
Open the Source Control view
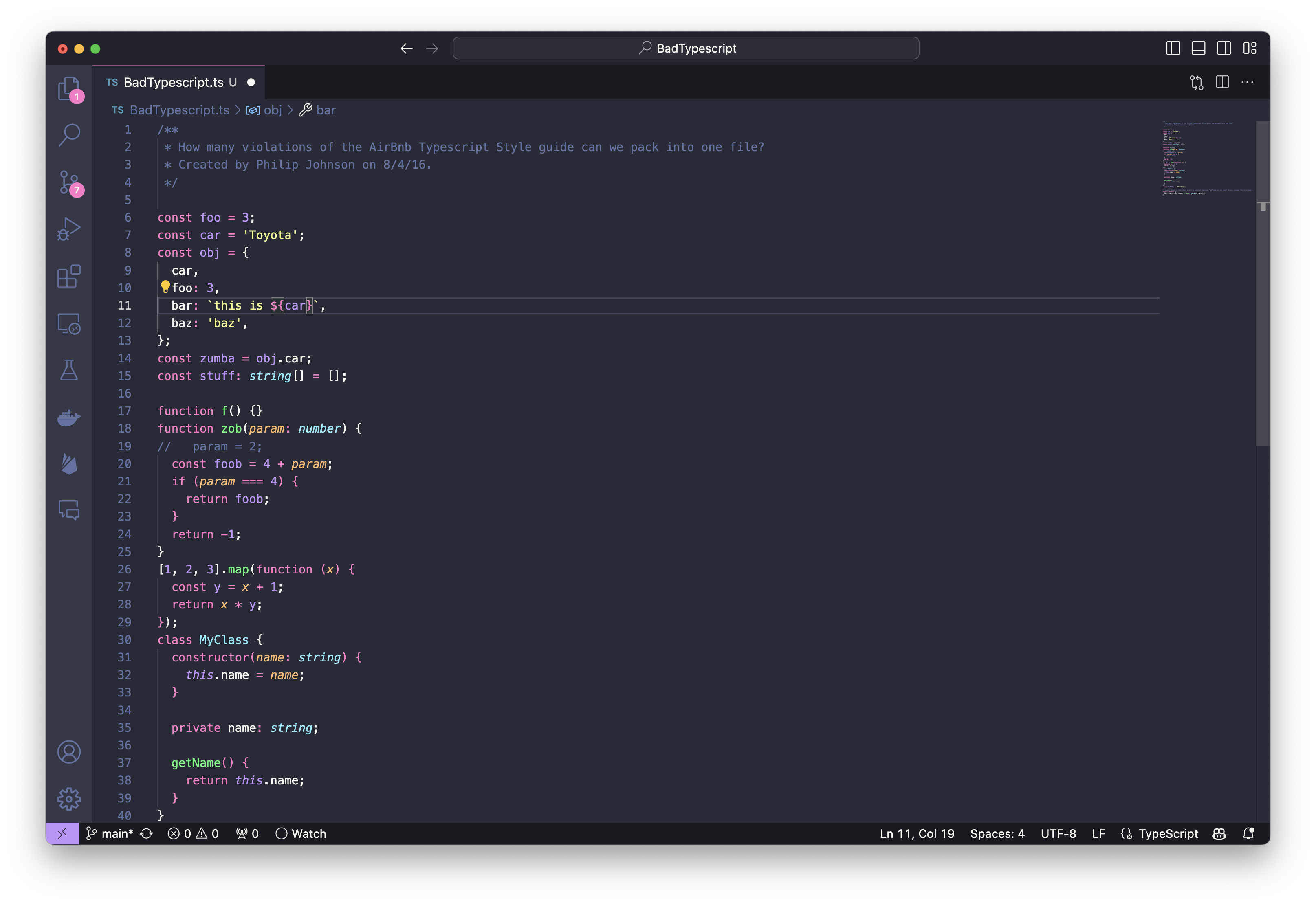(x=69, y=182)
